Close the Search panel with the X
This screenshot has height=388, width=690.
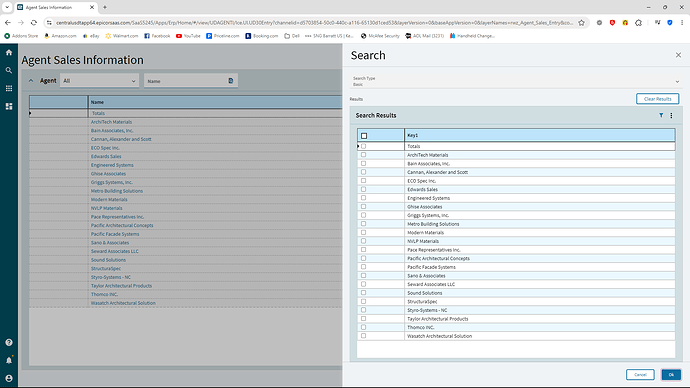point(678,55)
